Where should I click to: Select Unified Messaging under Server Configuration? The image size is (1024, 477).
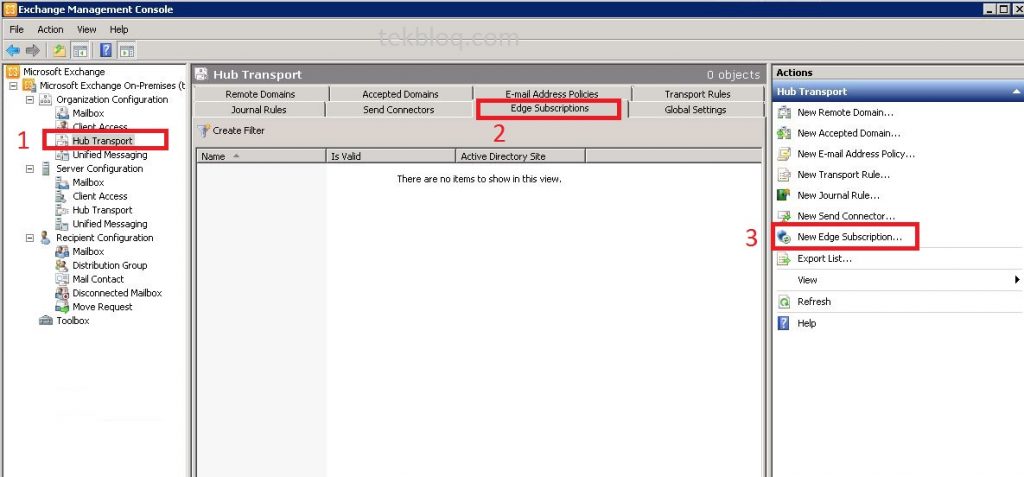[110, 223]
